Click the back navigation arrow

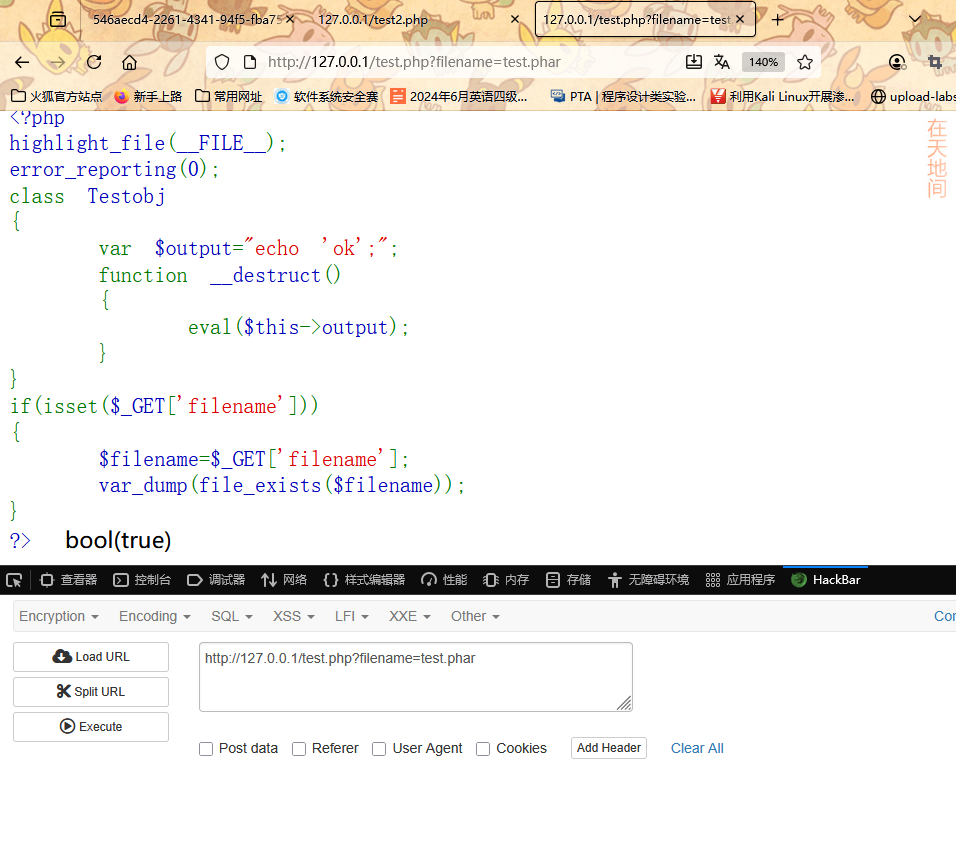22,62
